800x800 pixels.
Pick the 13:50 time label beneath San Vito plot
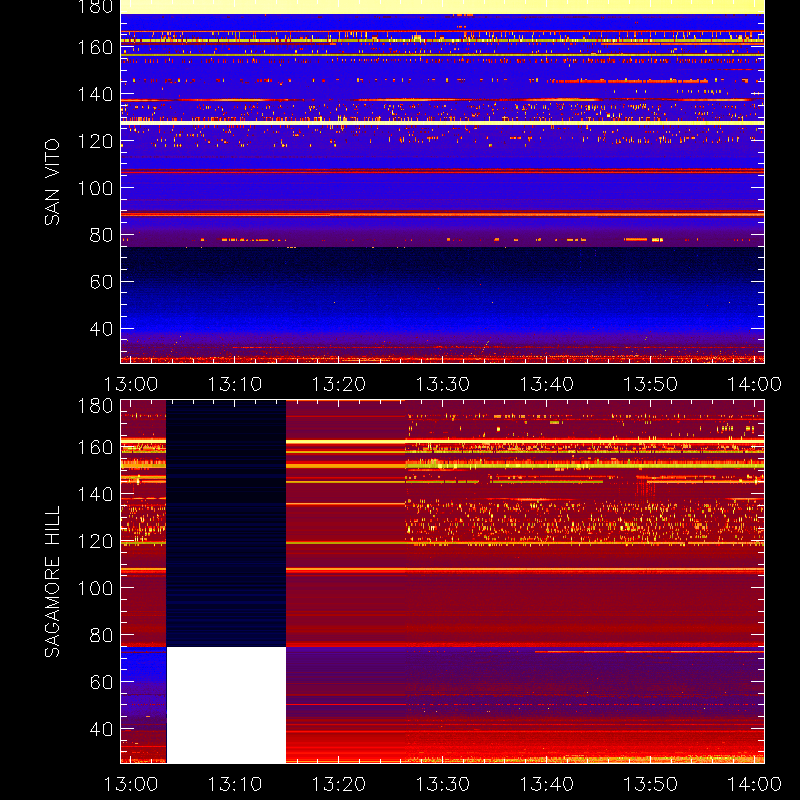tap(651, 384)
